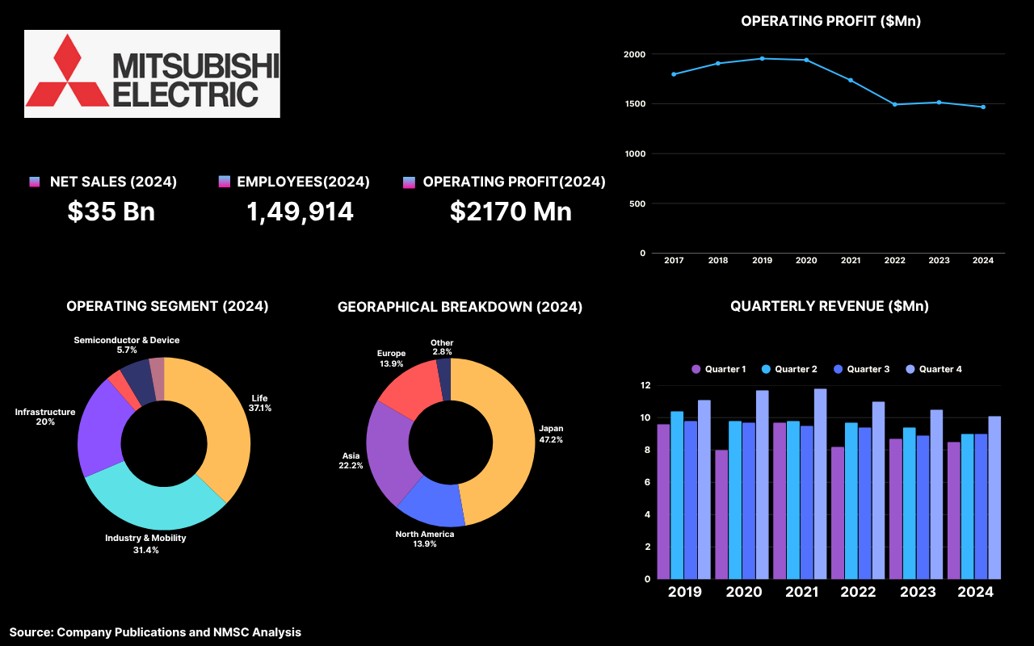Toggle the Quarter 4 legend dot
Screen dimensions: 1034x646
coord(910,370)
